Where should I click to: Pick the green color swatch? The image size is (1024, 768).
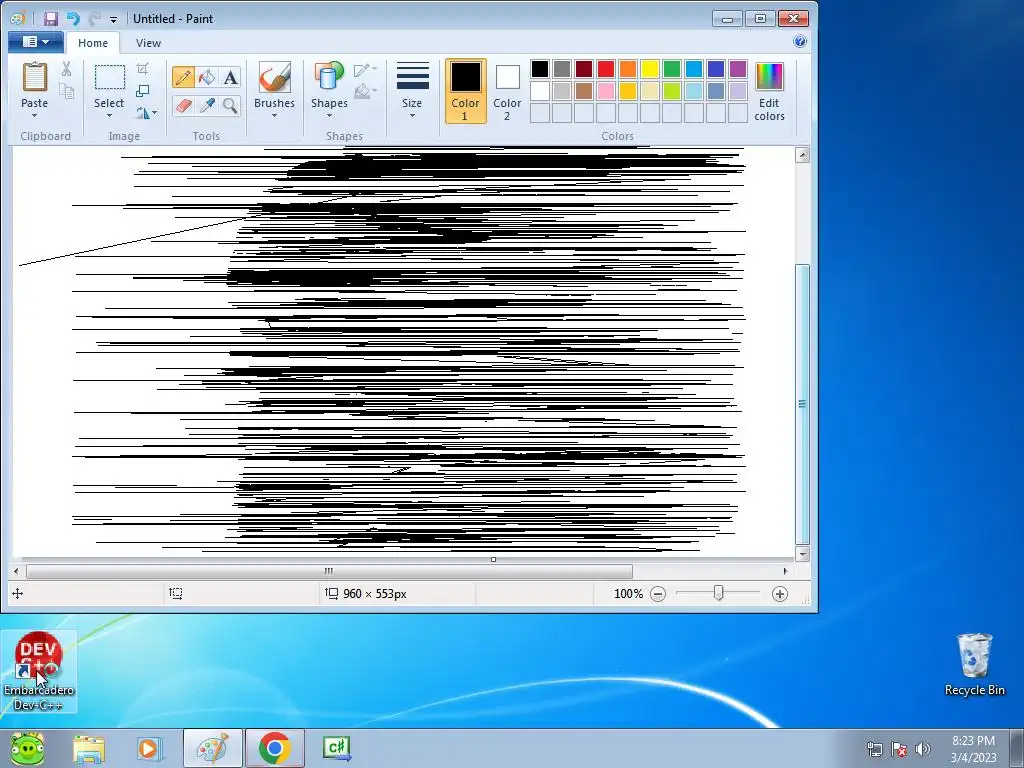click(672, 69)
